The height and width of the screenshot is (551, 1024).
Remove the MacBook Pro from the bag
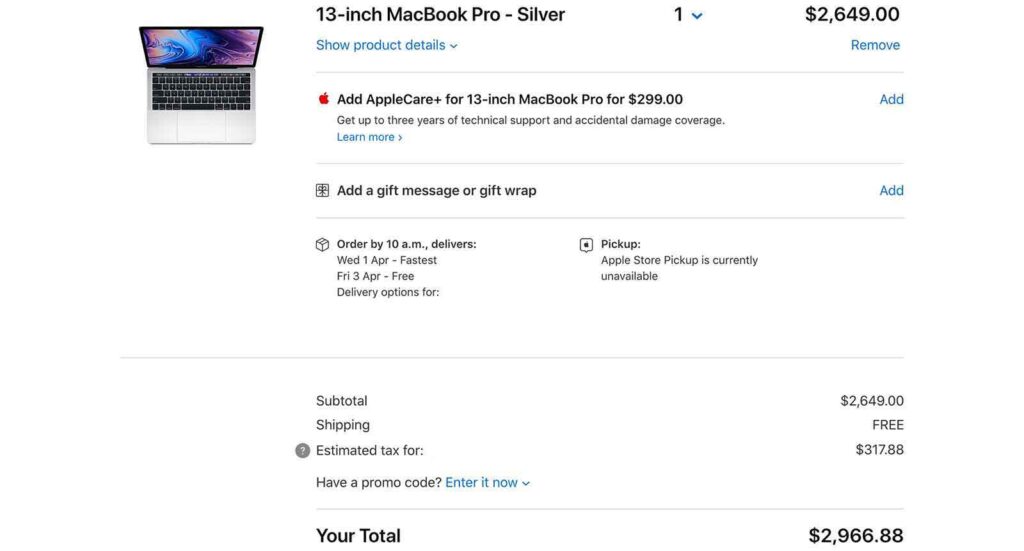click(875, 45)
